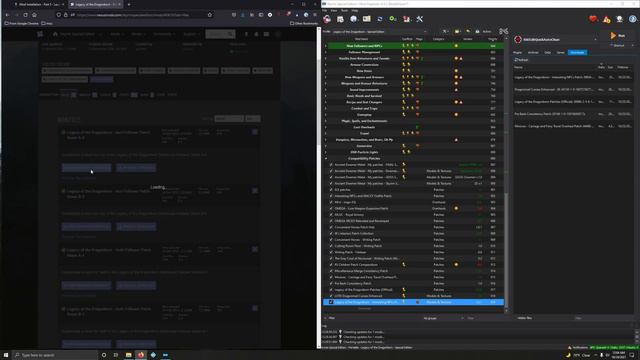Uncheck Legacy of the Dragonborn Patches (Official)
Image resolution: width=640 pixels, height=360 pixels.
coord(331,289)
